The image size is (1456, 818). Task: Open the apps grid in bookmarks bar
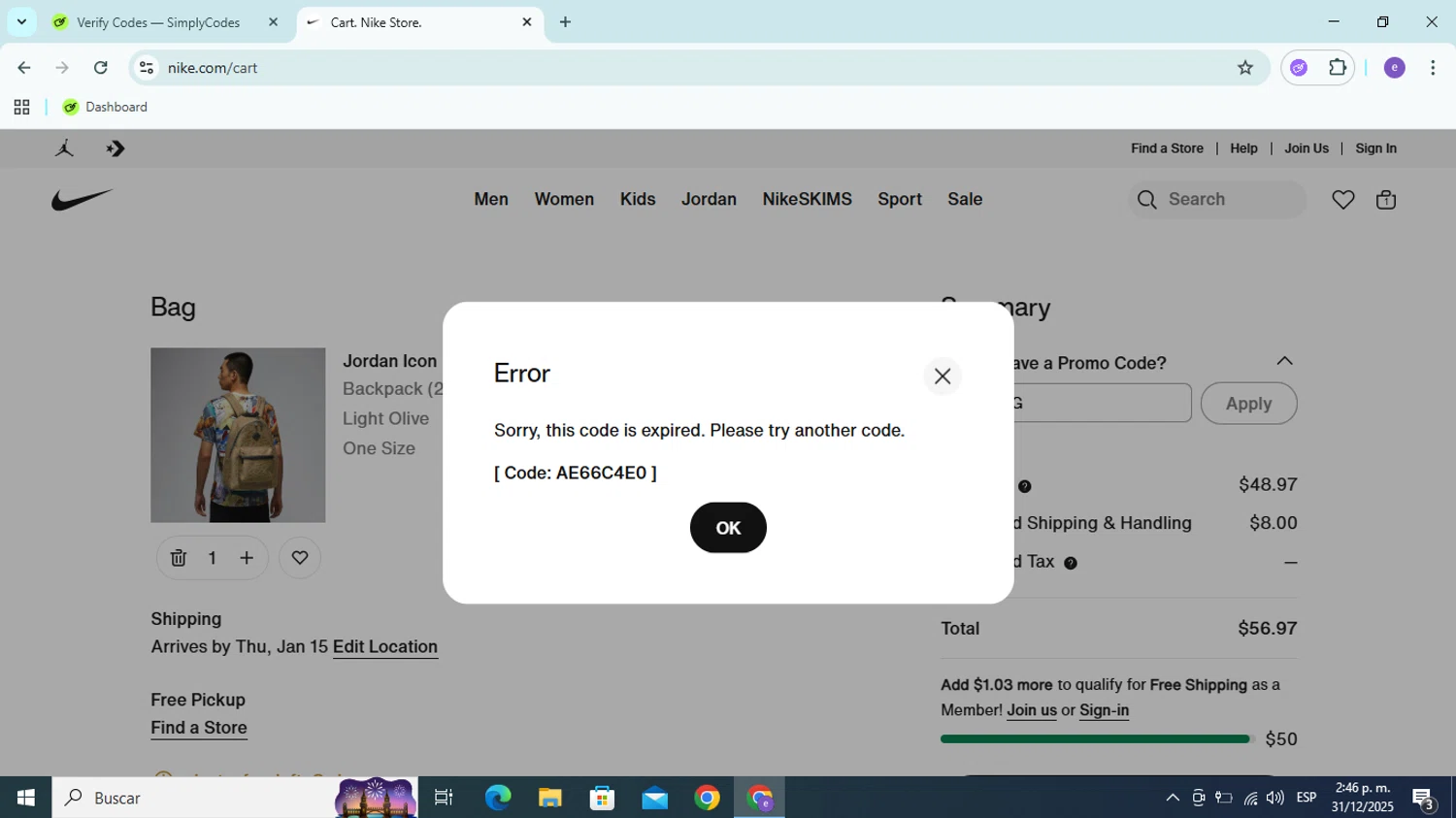[x=21, y=108]
